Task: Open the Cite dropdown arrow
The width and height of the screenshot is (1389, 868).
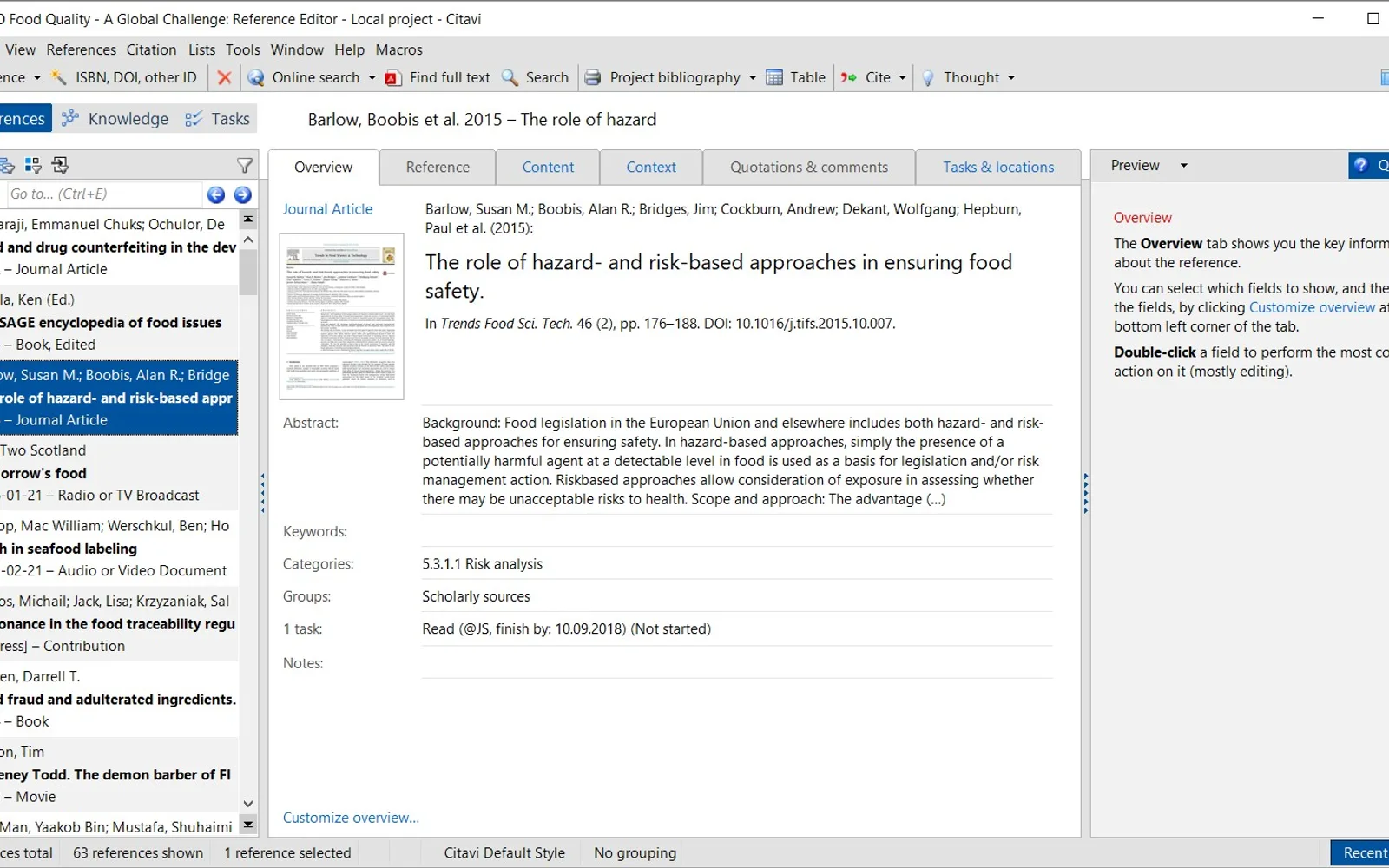Action: coord(902,78)
